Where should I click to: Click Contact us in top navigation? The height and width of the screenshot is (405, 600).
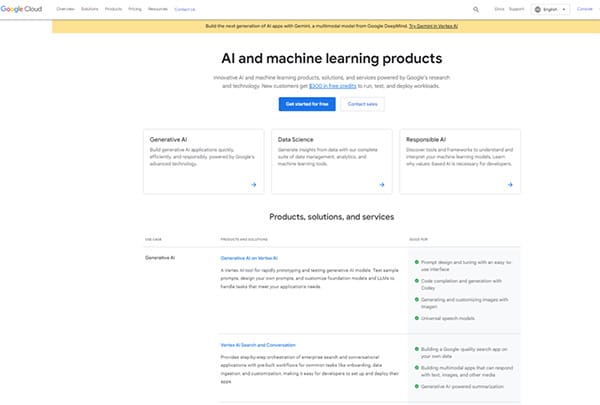tap(184, 9)
